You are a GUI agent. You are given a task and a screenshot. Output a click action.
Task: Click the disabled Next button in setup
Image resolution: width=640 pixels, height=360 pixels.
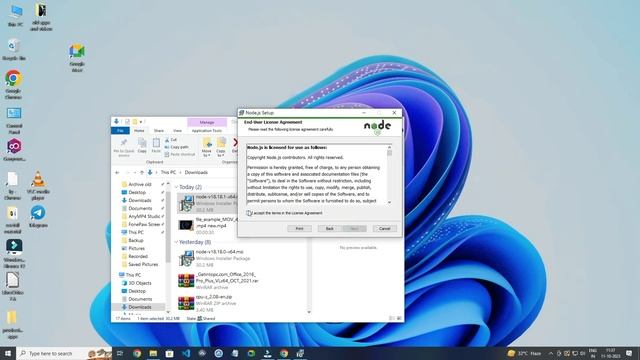pos(354,229)
